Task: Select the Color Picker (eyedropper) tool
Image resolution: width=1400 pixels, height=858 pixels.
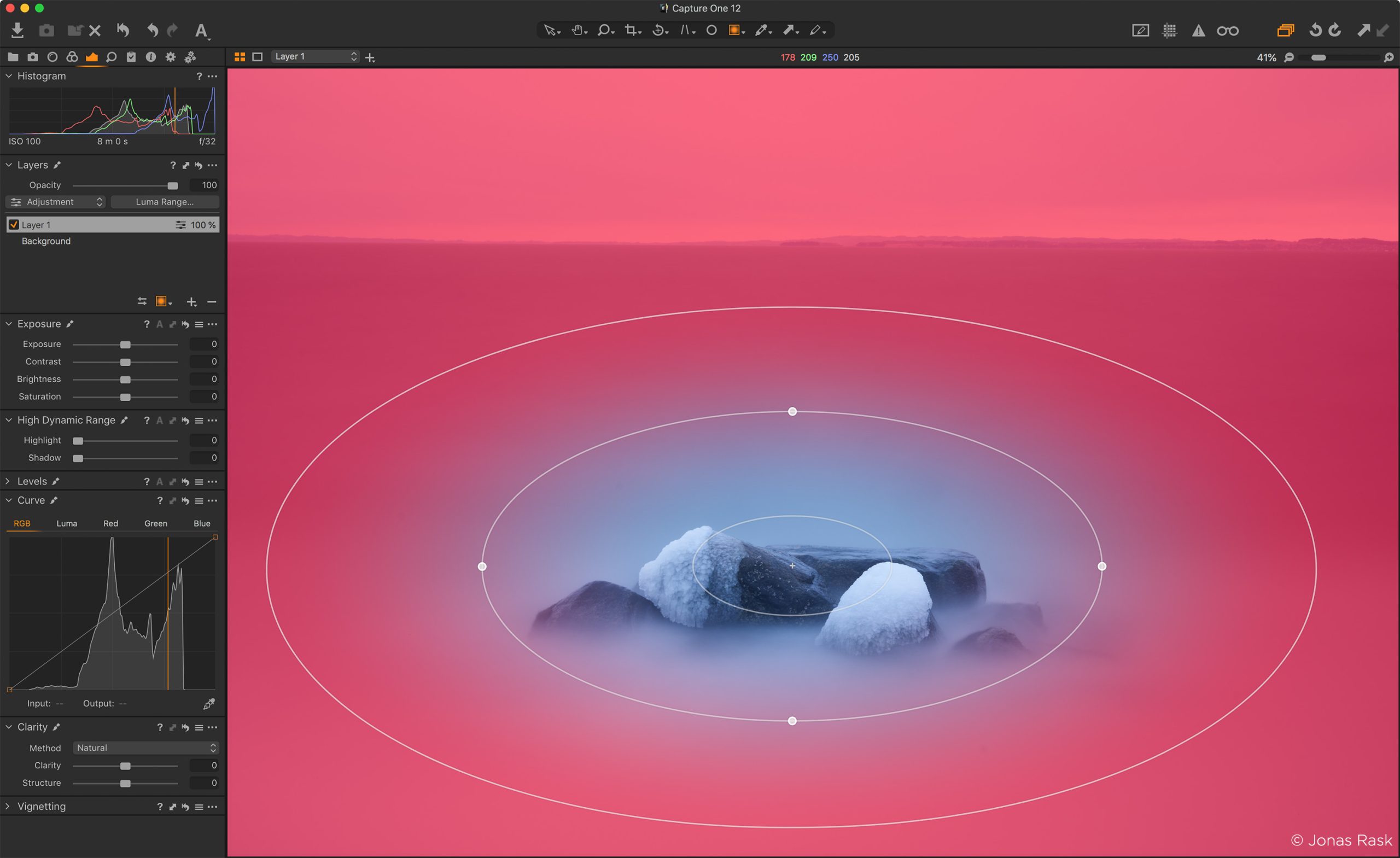Action: click(x=762, y=30)
